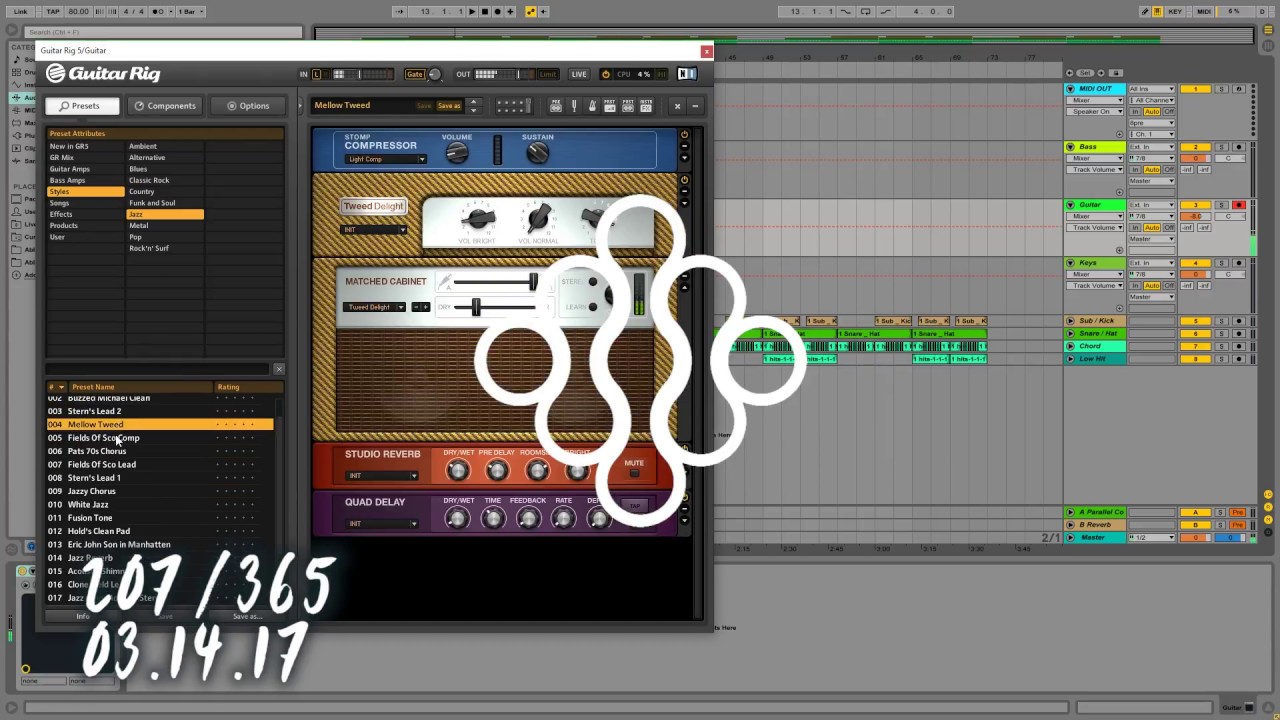Image resolution: width=1280 pixels, height=720 pixels.
Task: Open the Bass Track Volume dropdown
Action: coord(1095,170)
